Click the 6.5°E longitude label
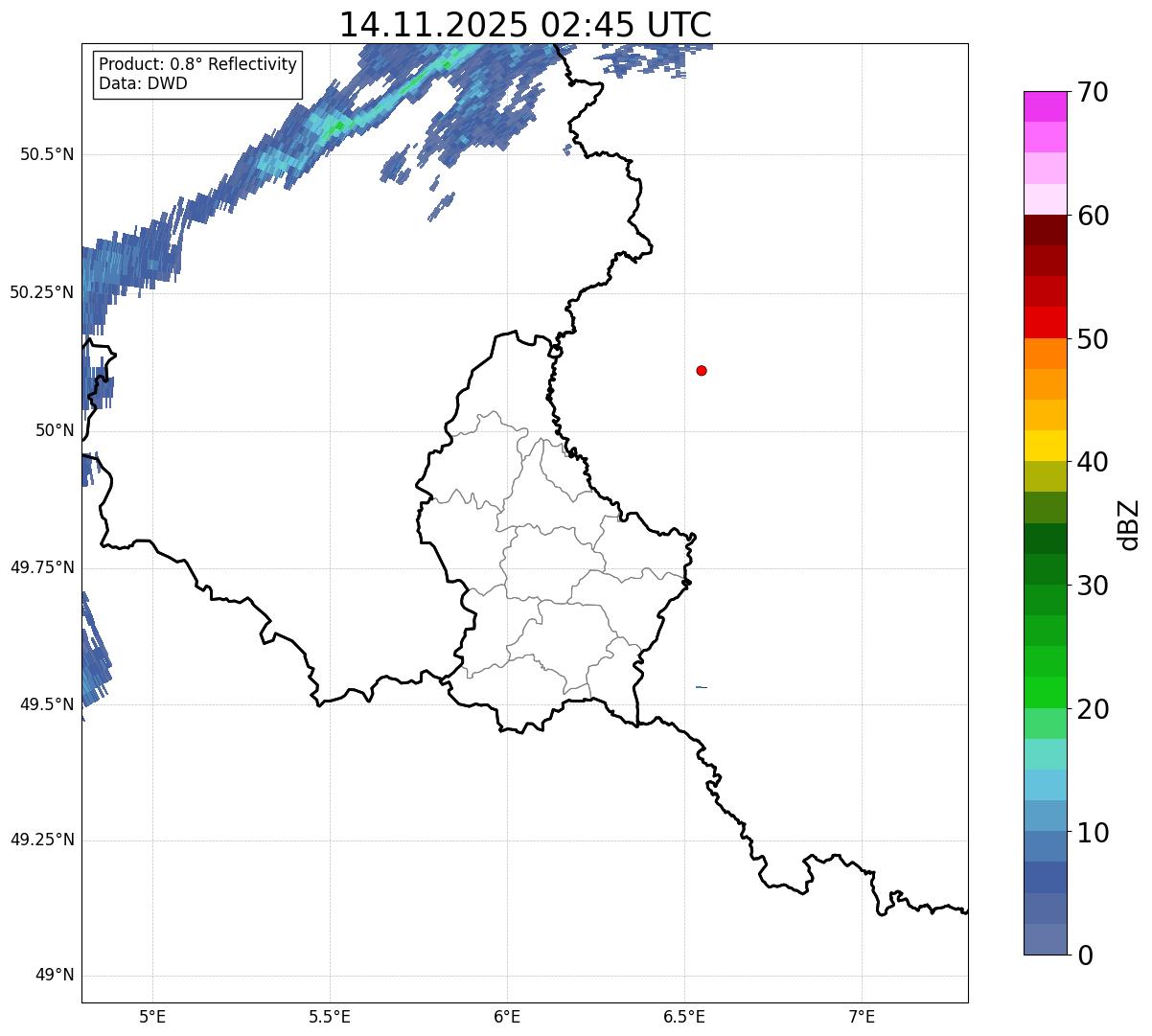This screenshot has height=1036, width=1152. (x=684, y=1017)
